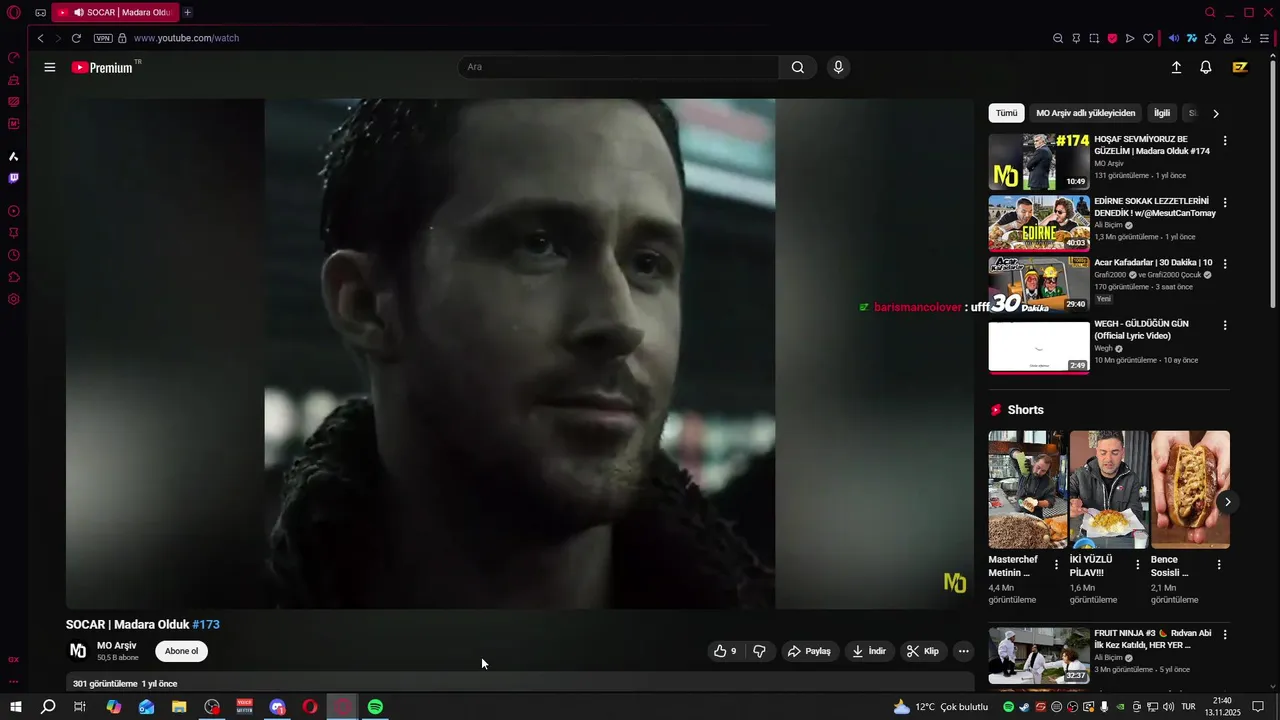Click the pin icon in the address bar
Viewport: 1280px width, 720px height.
tap(1076, 38)
